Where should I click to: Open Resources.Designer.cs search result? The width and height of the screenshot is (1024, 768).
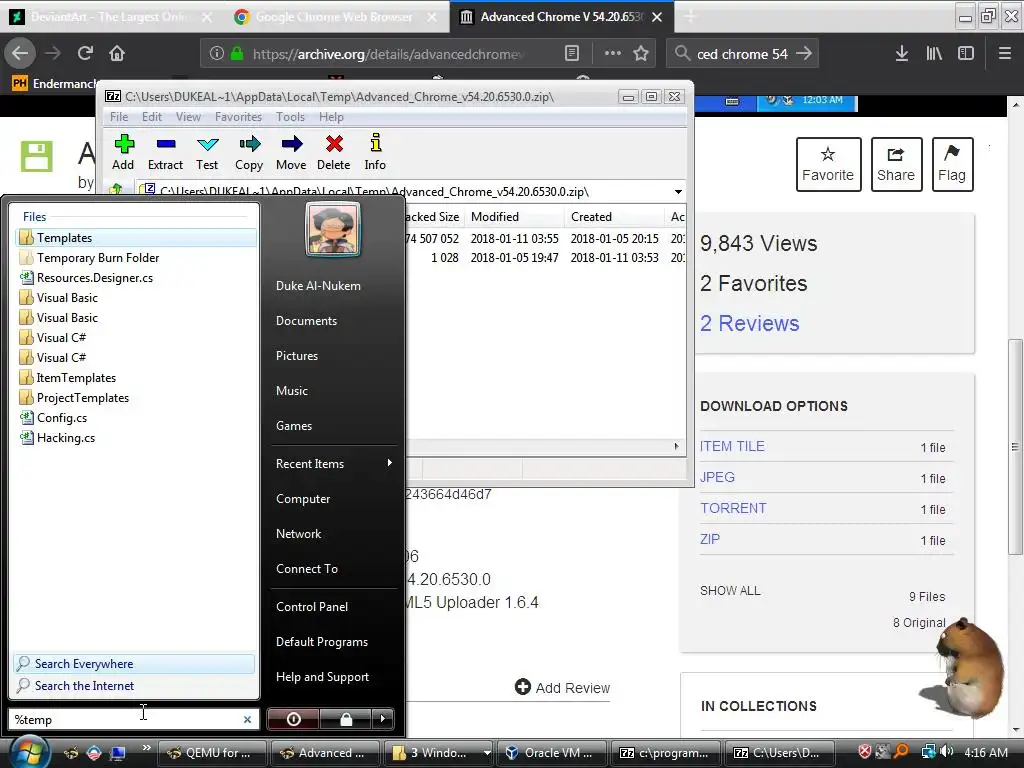136,278
